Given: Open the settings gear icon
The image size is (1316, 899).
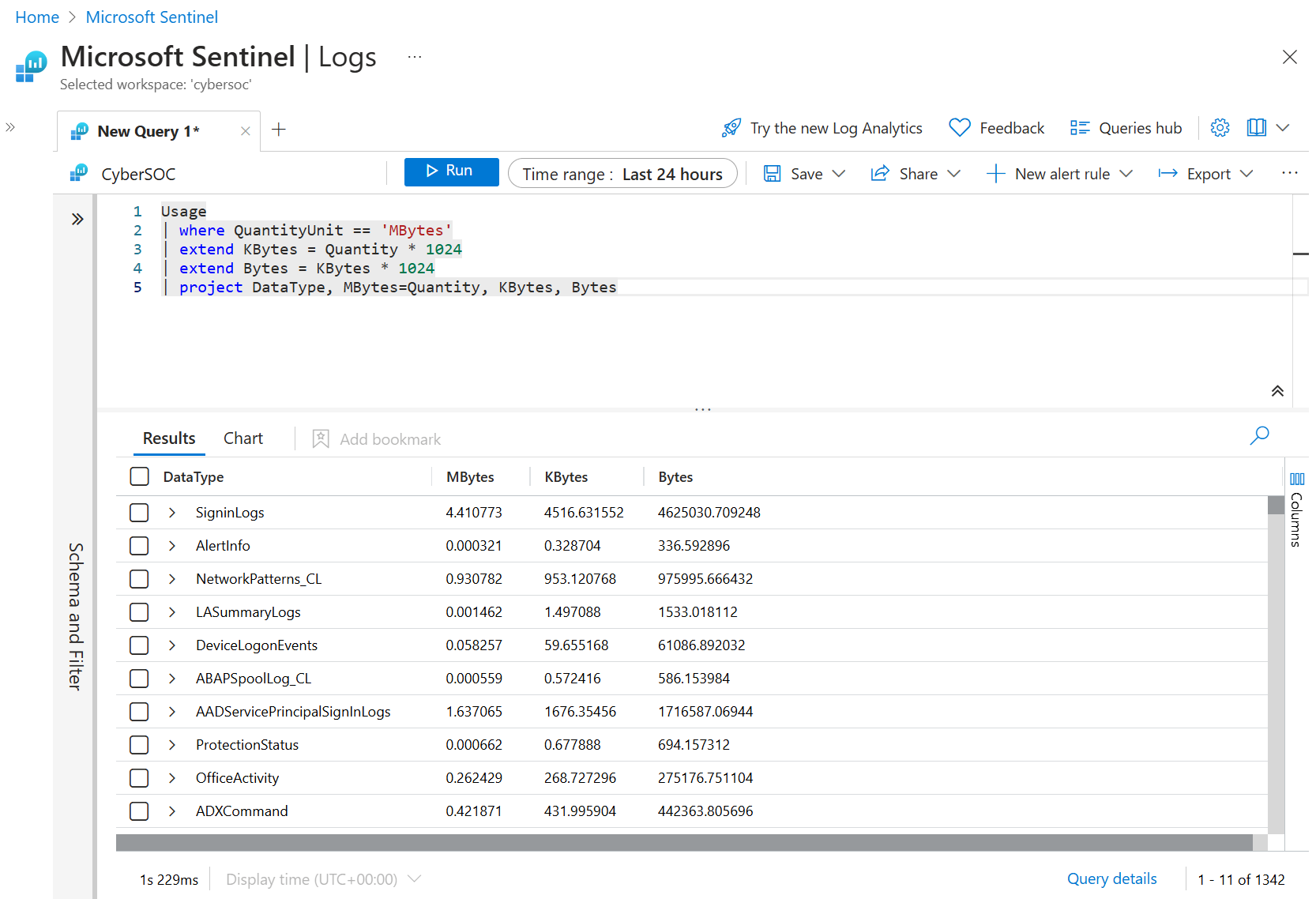Looking at the screenshot, I should point(1220,128).
